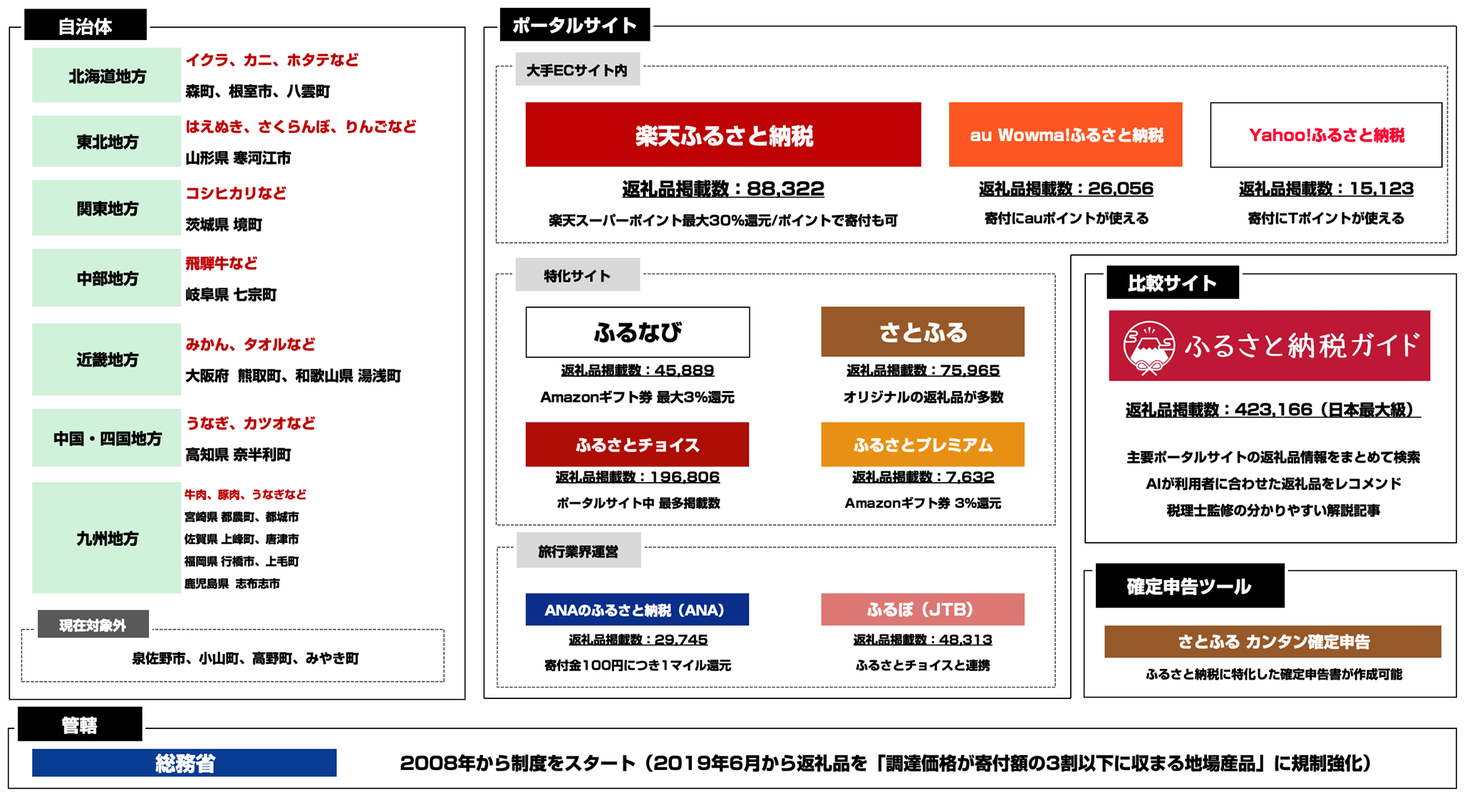Click the 比較サイト section header
Viewport: 1467px width, 800px height.
pos(1172,283)
